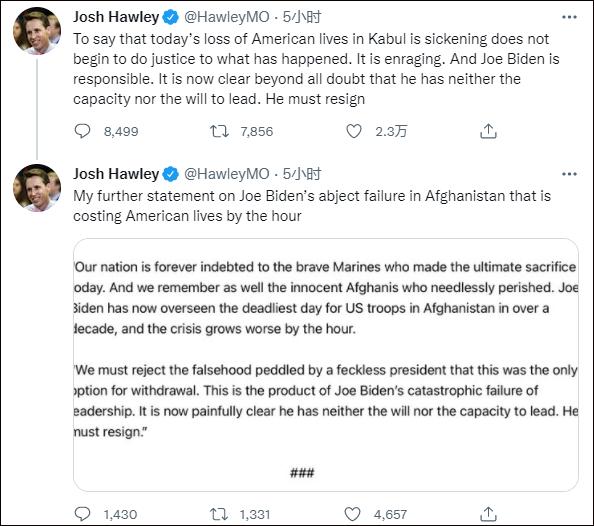Open Josh Hawley profile name in first tweet
This screenshot has width=594, height=526.
click(x=116, y=17)
